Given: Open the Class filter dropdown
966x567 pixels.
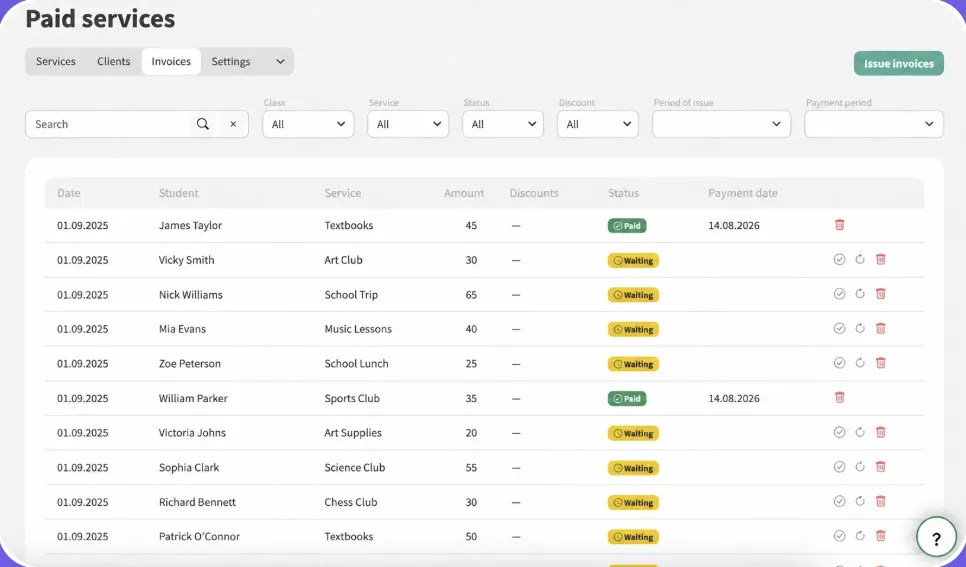Looking at the screenshot, I should (308, 124).
